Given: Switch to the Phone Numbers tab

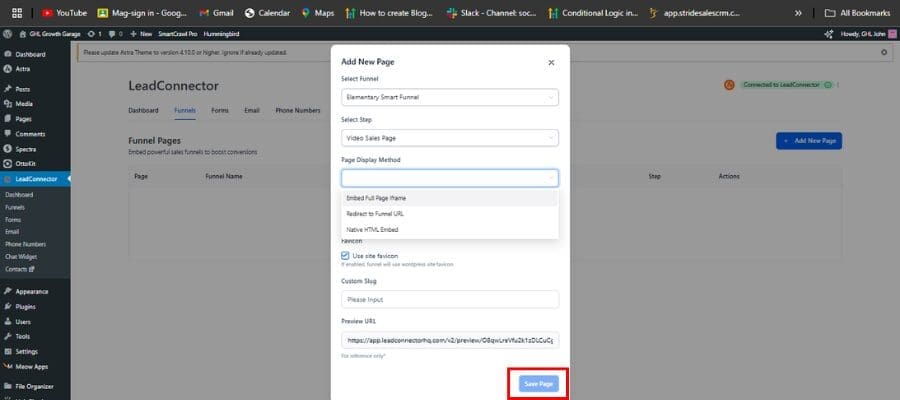Looking at the screenshot, I should pos(298,110).
